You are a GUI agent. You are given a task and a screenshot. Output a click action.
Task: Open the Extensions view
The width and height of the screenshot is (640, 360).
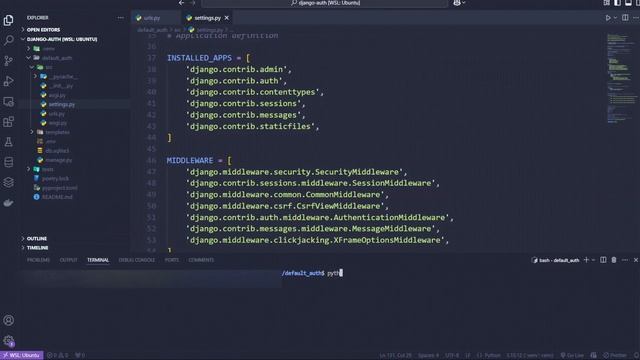(x=8, y=122)
